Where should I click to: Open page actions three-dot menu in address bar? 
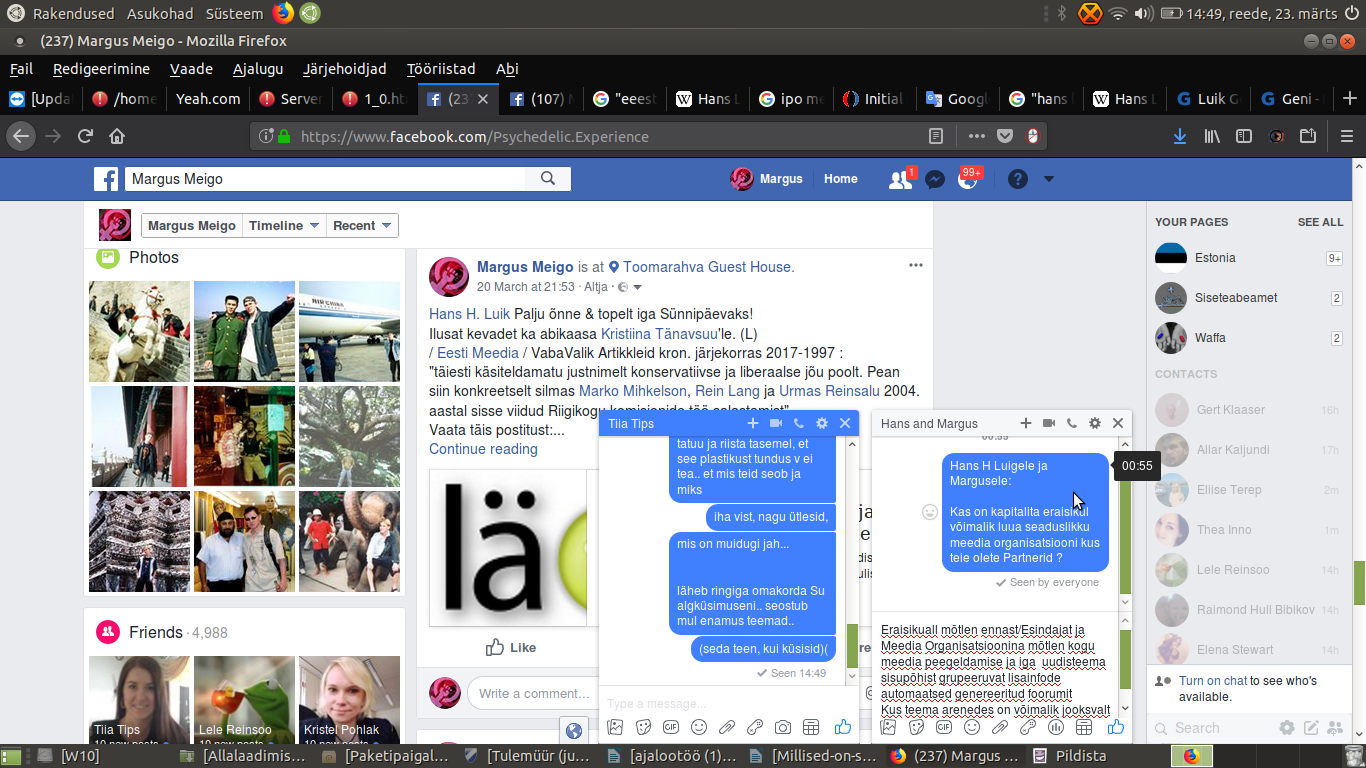tap(977, 136)
